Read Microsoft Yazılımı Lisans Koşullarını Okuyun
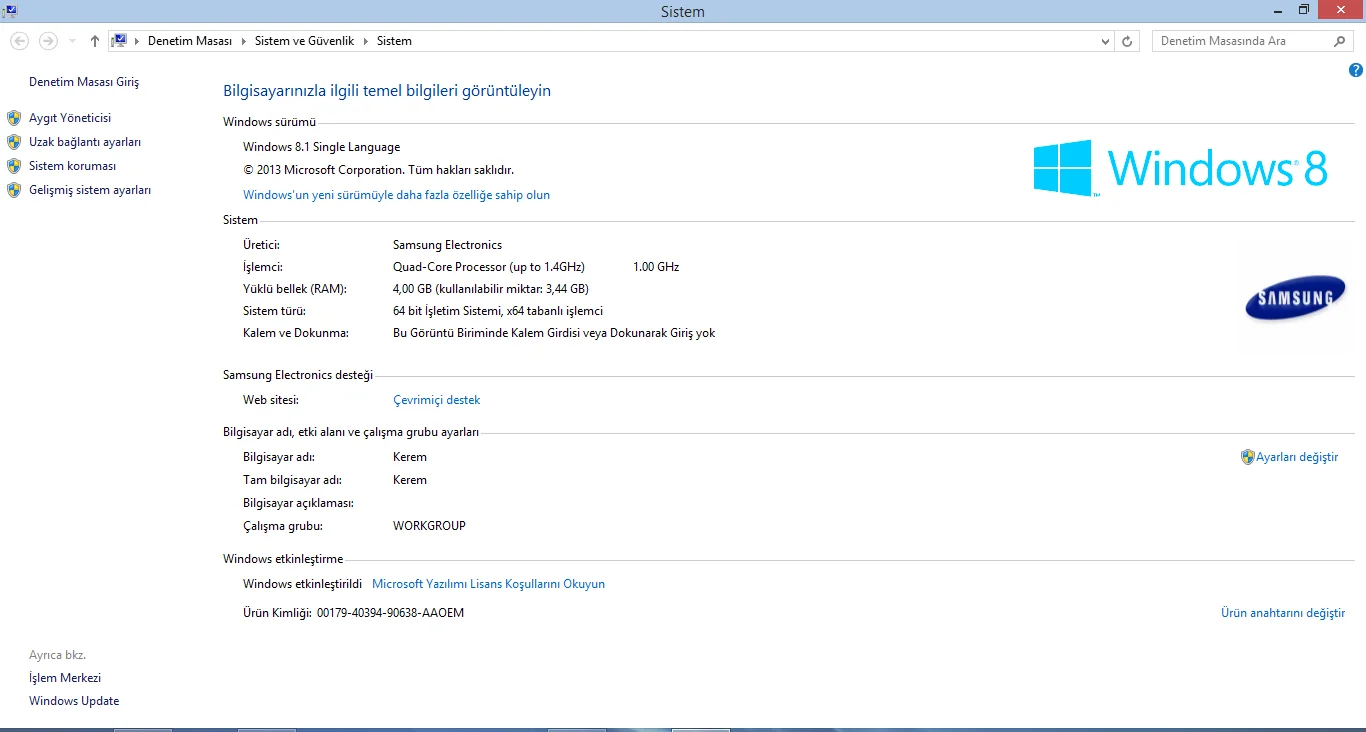This screenshot has height=732, width=1366. 488,584
